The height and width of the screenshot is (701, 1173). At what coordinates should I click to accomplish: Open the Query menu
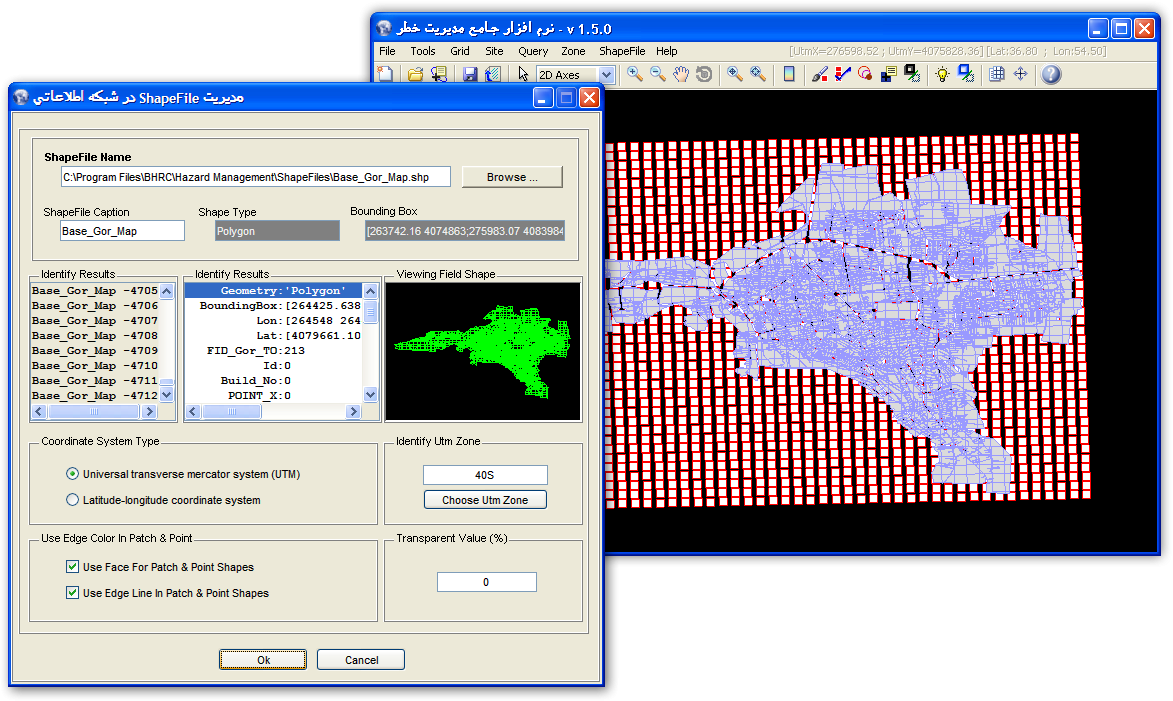(533, 51)
